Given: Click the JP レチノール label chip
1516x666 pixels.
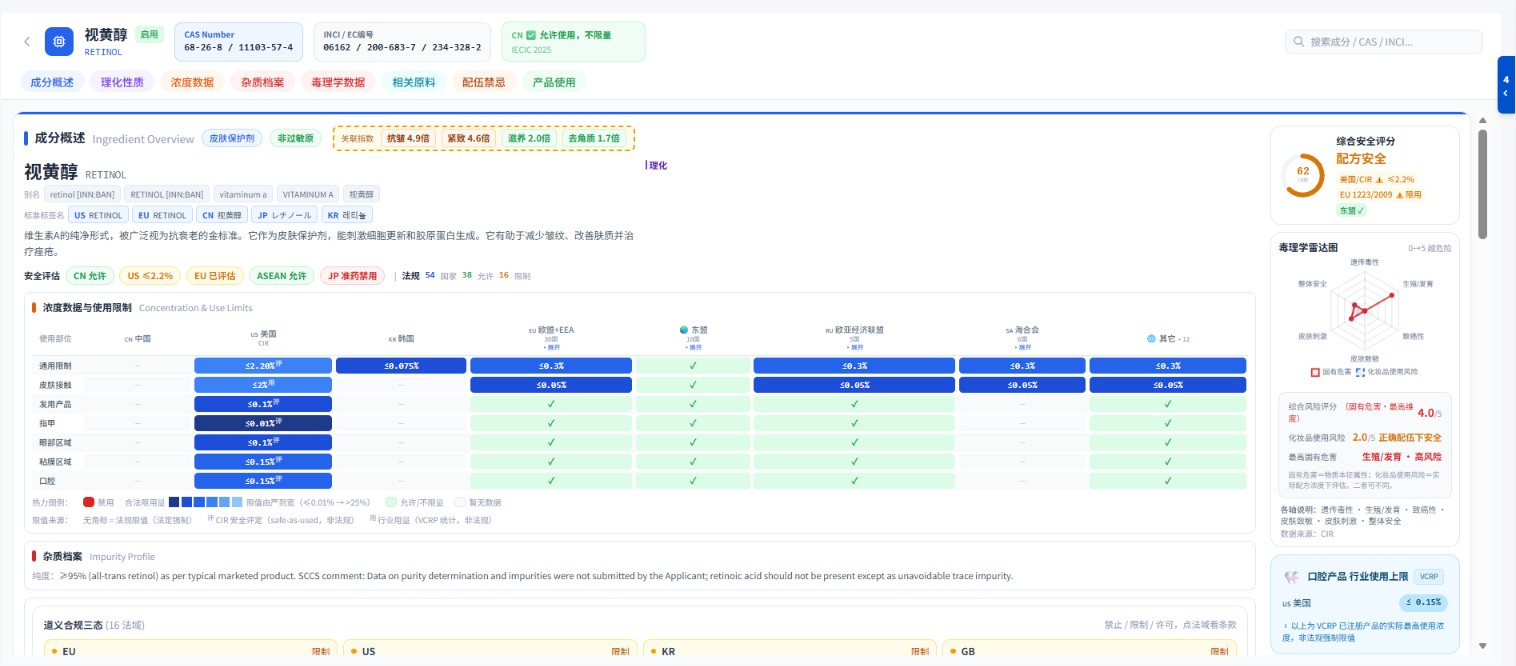Looking at the screenshot, I should (x=283, y=215).
